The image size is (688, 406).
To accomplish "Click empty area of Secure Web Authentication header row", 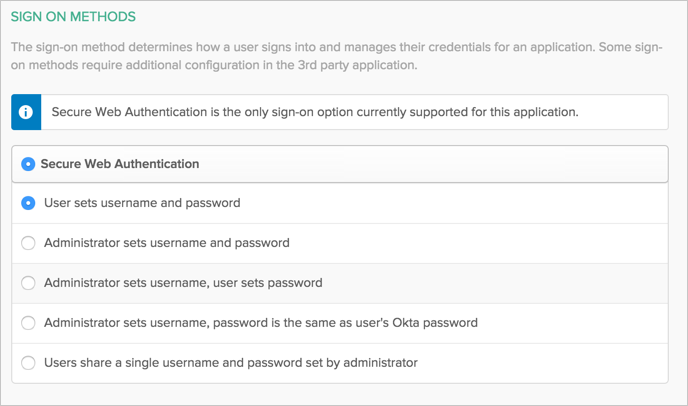I will pos(450,163).
